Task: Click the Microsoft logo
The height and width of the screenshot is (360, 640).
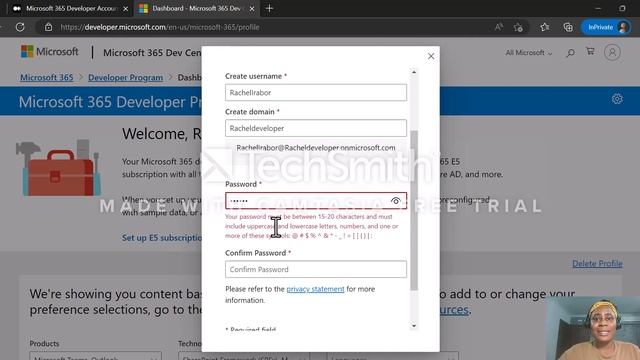Action: (49, 52)
